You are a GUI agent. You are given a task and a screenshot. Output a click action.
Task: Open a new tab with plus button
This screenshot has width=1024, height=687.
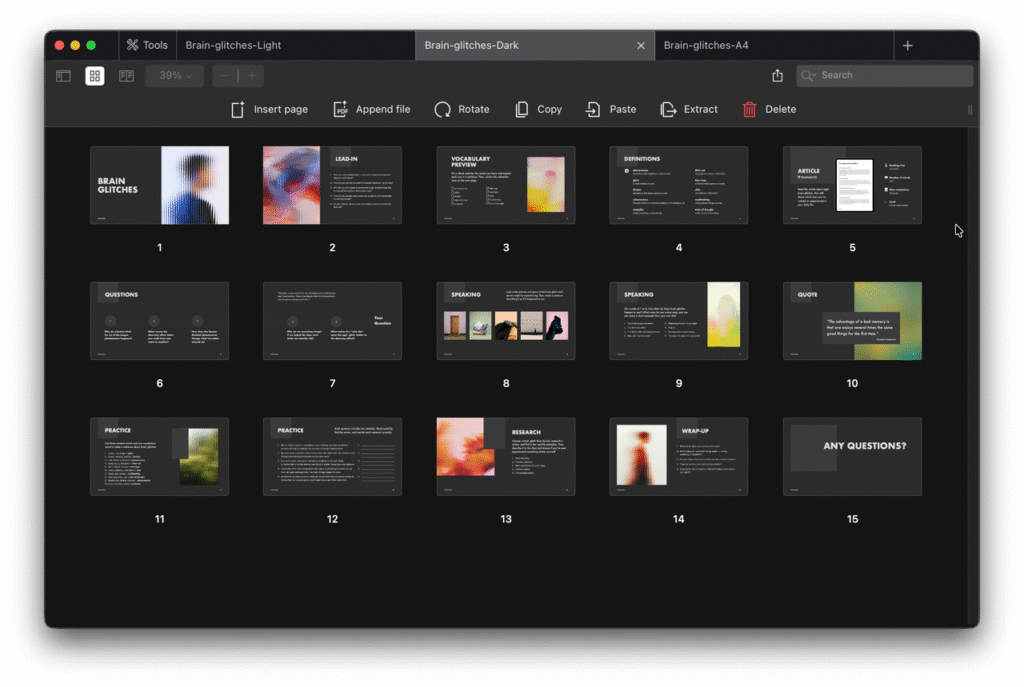pyautogui.click(x=907, y=45)
